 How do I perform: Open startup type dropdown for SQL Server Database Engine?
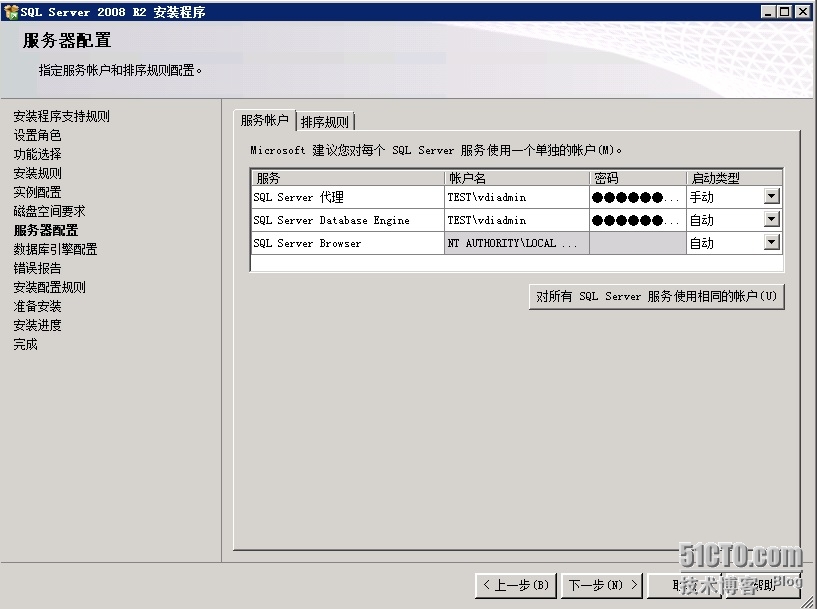(772, 219)
